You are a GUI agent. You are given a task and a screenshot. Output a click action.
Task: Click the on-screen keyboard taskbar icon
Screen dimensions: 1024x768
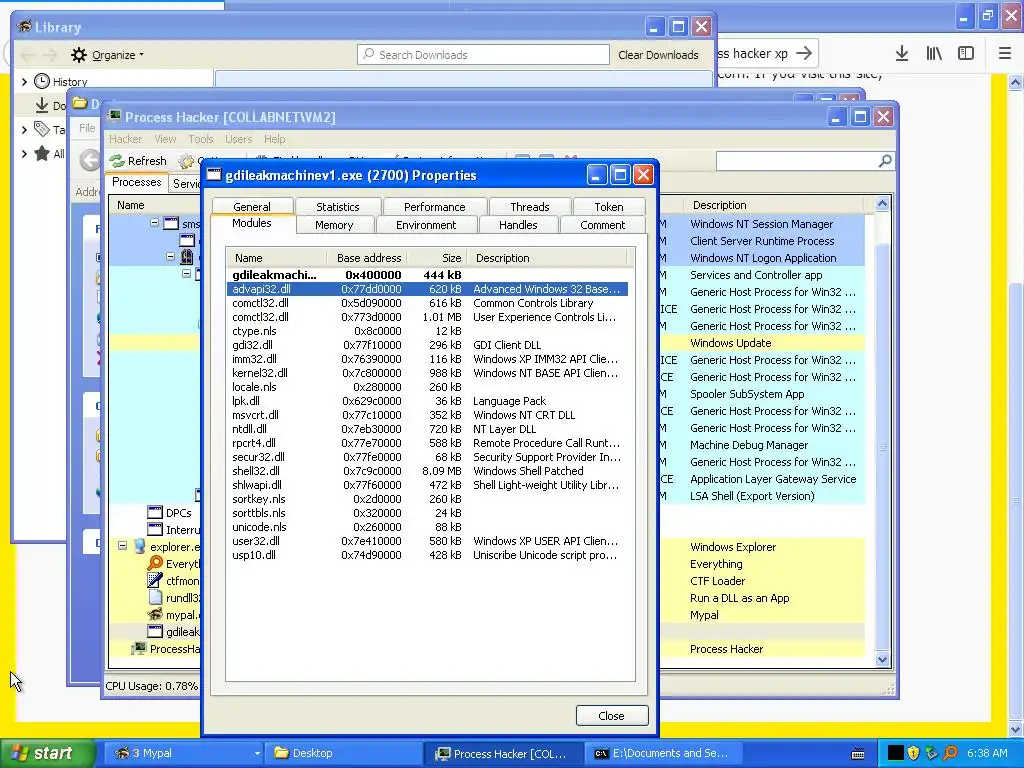[858, 754]
